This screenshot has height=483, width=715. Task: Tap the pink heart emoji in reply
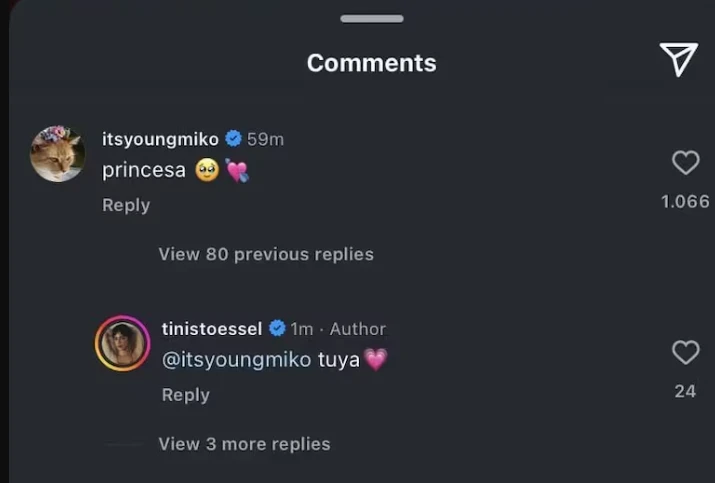click(x=375, y=360)
